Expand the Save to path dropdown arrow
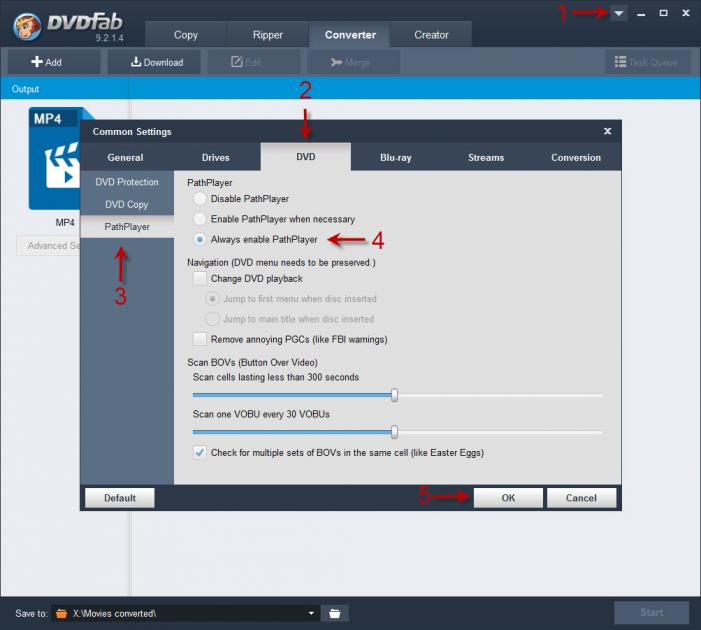The width and height of the screenshot is (701, 630). (311, 613)
